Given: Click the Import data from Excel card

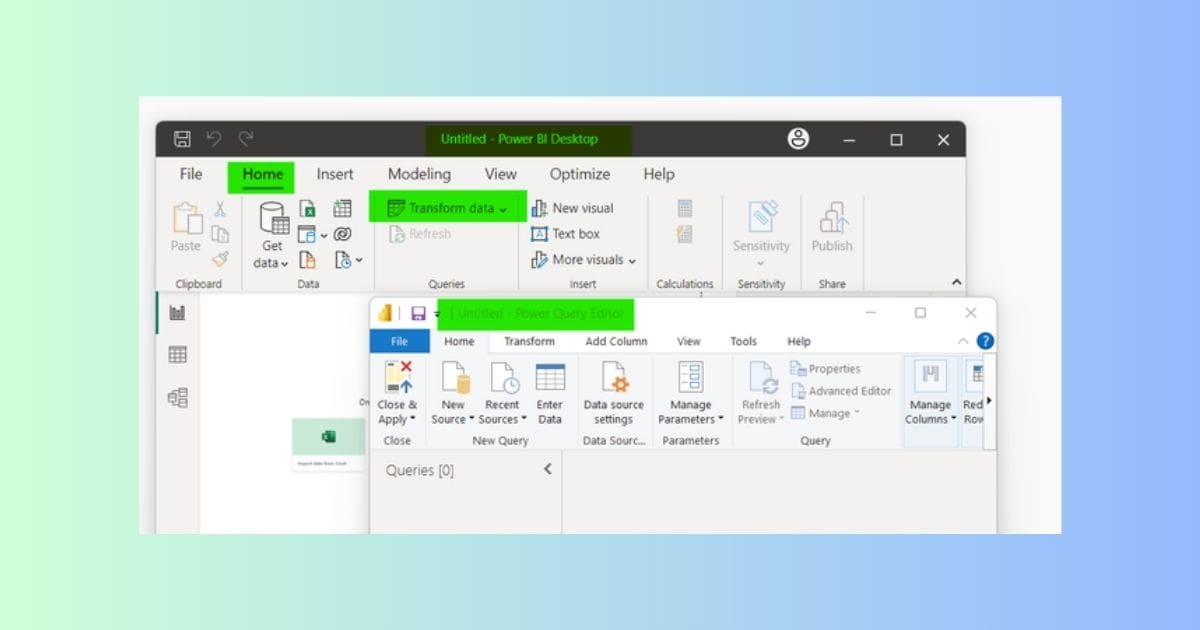Looking at the screenshot, I should [x=328, y=445].
